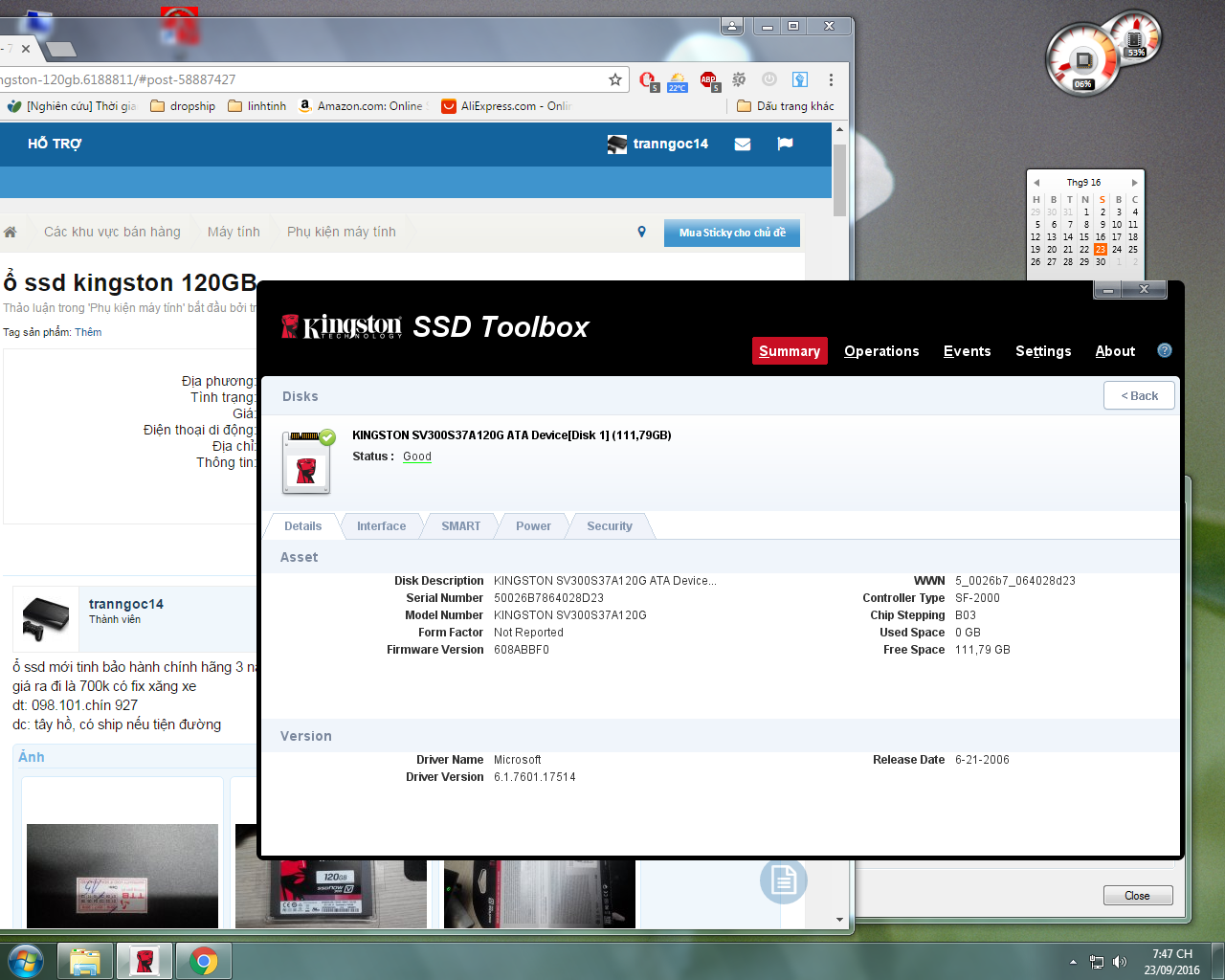This screenshot has width=1225, height=980.
Task: Click the Close button in the background dialog
Action: point(1138,896)
